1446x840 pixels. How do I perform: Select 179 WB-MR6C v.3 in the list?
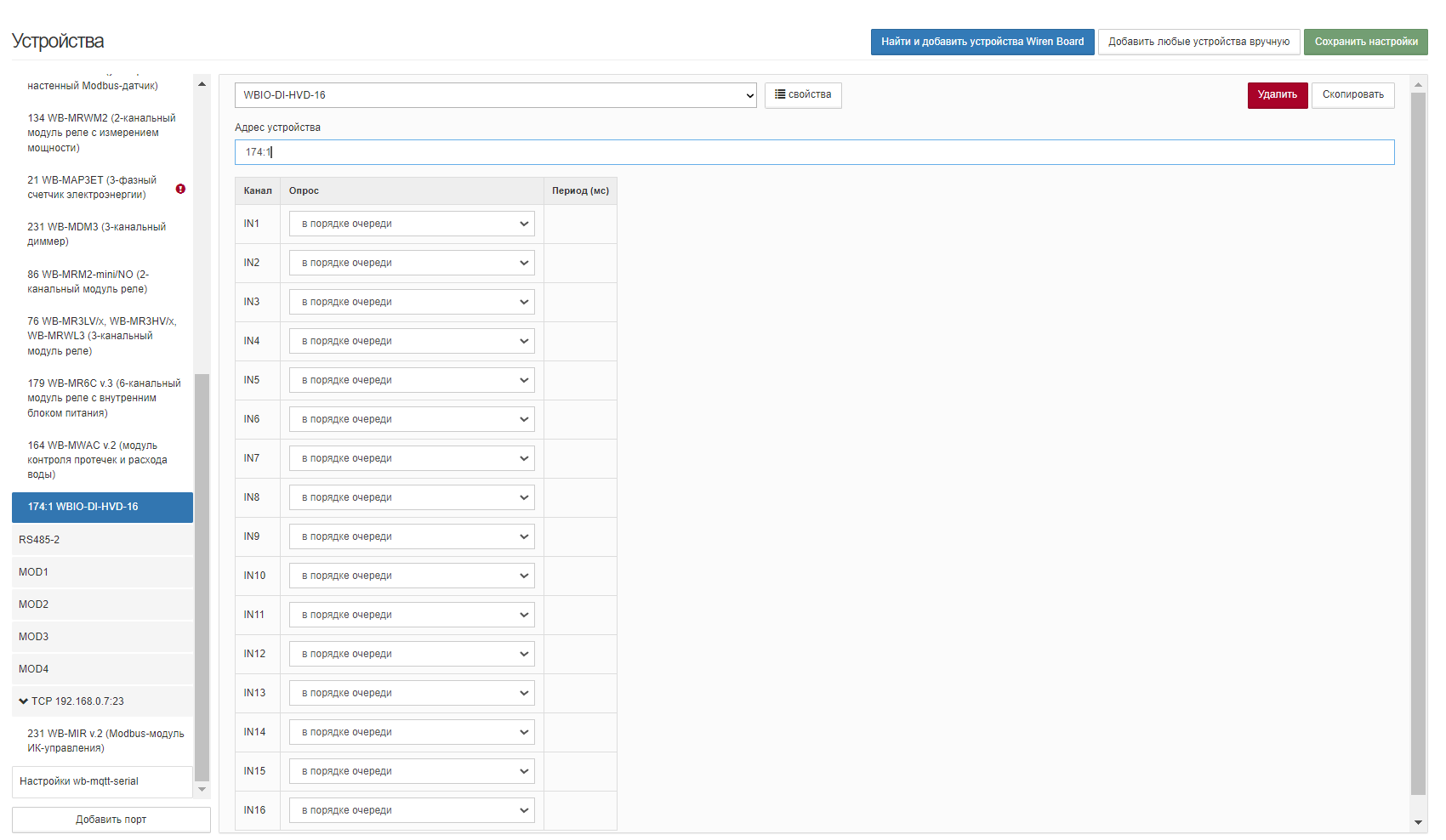tap(102, 398)
